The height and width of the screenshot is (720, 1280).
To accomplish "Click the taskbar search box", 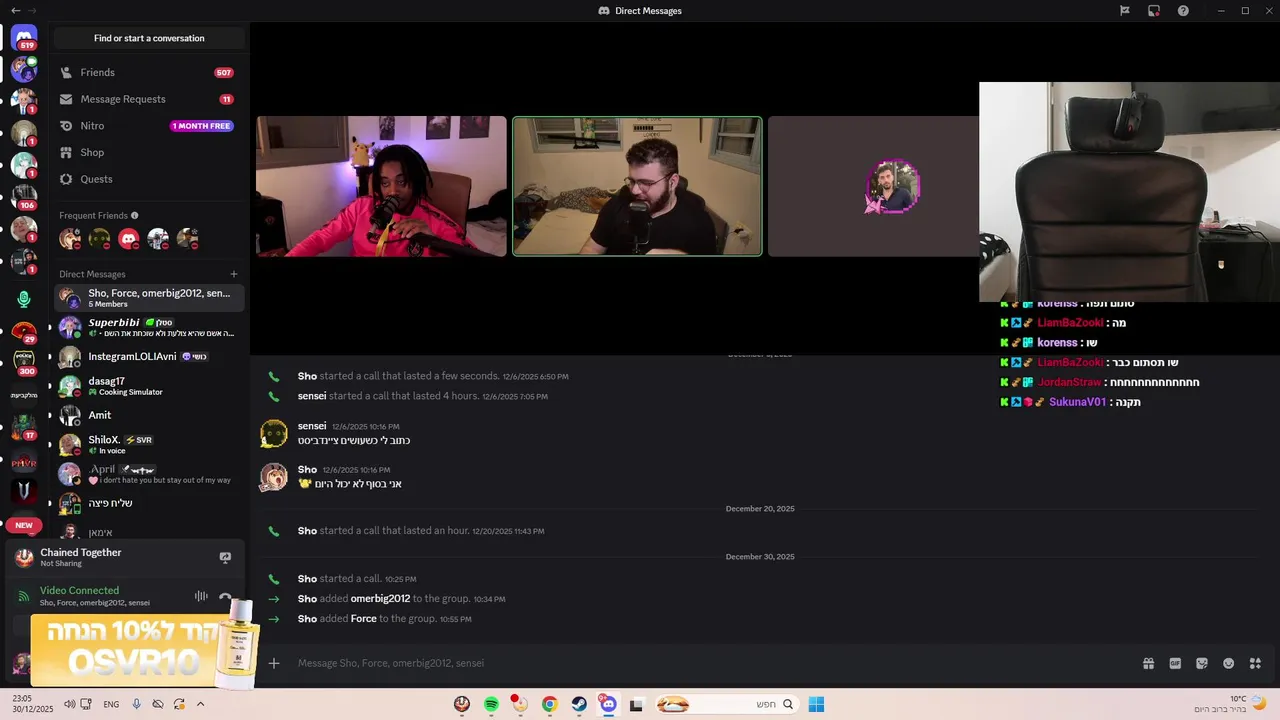I will (727, 704).
